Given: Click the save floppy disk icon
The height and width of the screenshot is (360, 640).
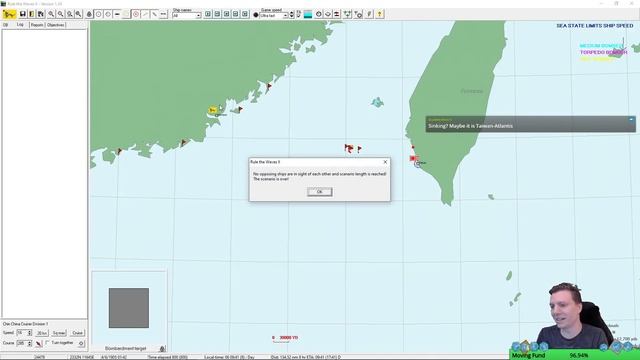Looking at the screenshot, I should 22,14.
